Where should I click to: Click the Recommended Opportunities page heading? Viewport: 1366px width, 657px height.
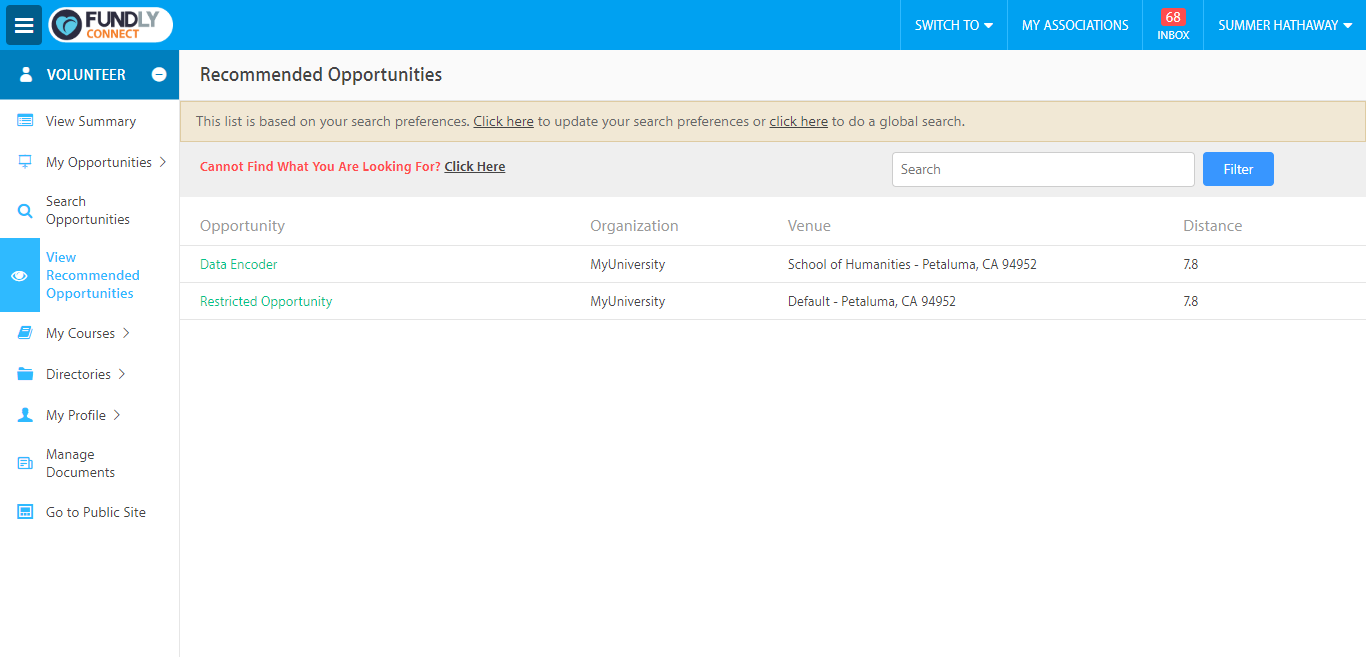[x=321, y=75]
